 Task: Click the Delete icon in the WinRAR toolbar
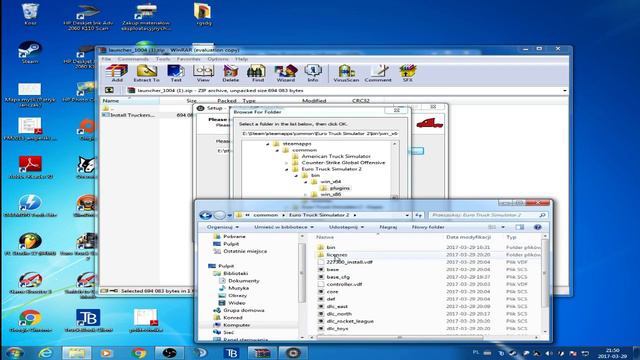point(230,73)
